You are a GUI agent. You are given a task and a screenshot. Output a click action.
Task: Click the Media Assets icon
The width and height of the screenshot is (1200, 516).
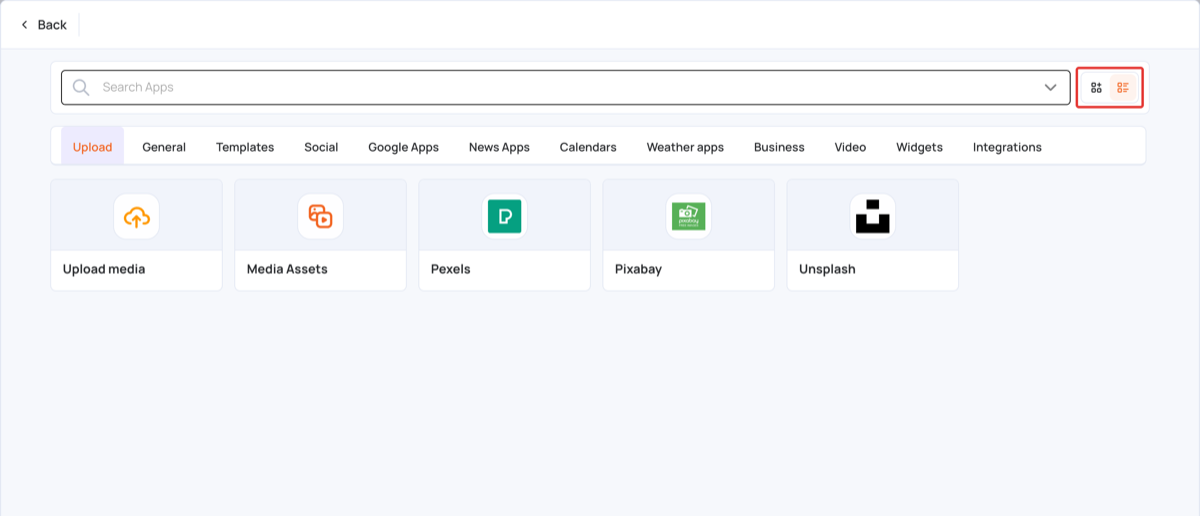(x=321, y=216)
